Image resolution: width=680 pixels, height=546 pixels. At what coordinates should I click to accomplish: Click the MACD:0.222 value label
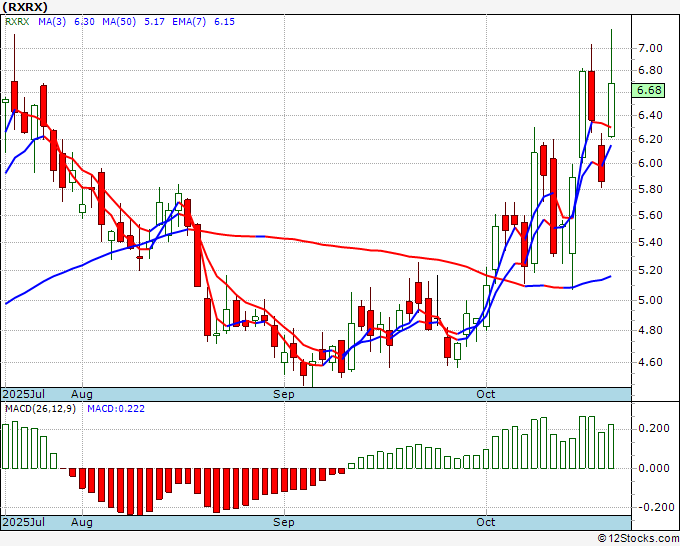116,409
